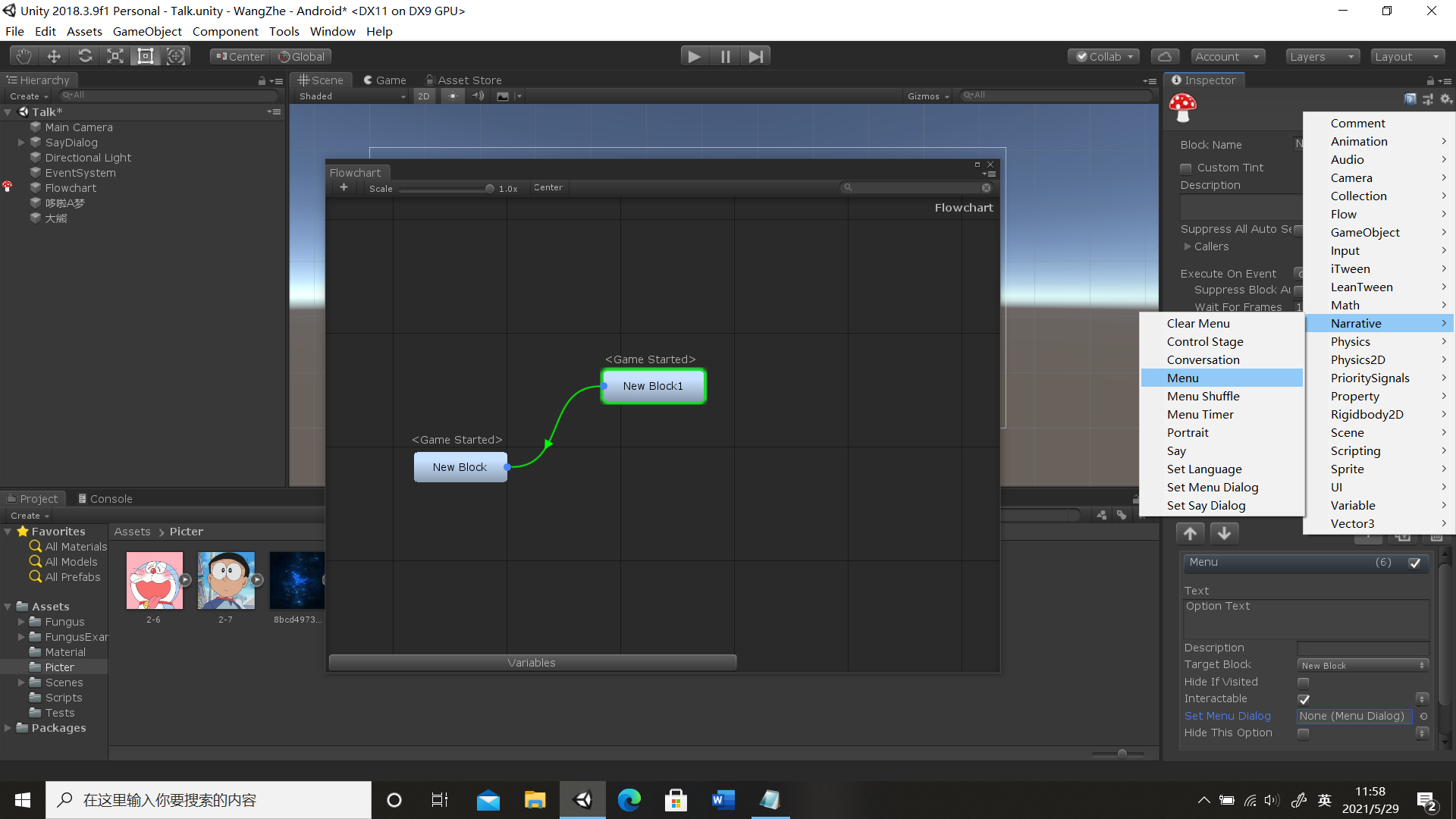The height and width of the screenshot is (819, 1456).
Task: Open Unity Editor from the taskbar
Action: click(x=582, y=800)
